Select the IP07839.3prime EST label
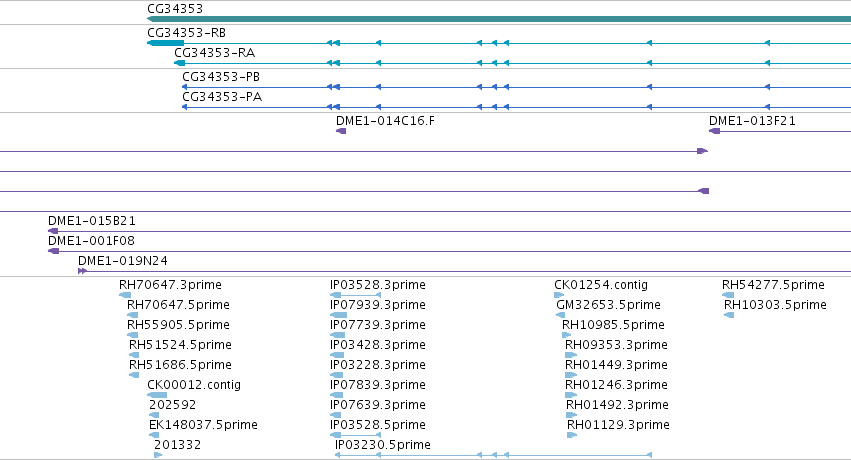 point(378,385)
